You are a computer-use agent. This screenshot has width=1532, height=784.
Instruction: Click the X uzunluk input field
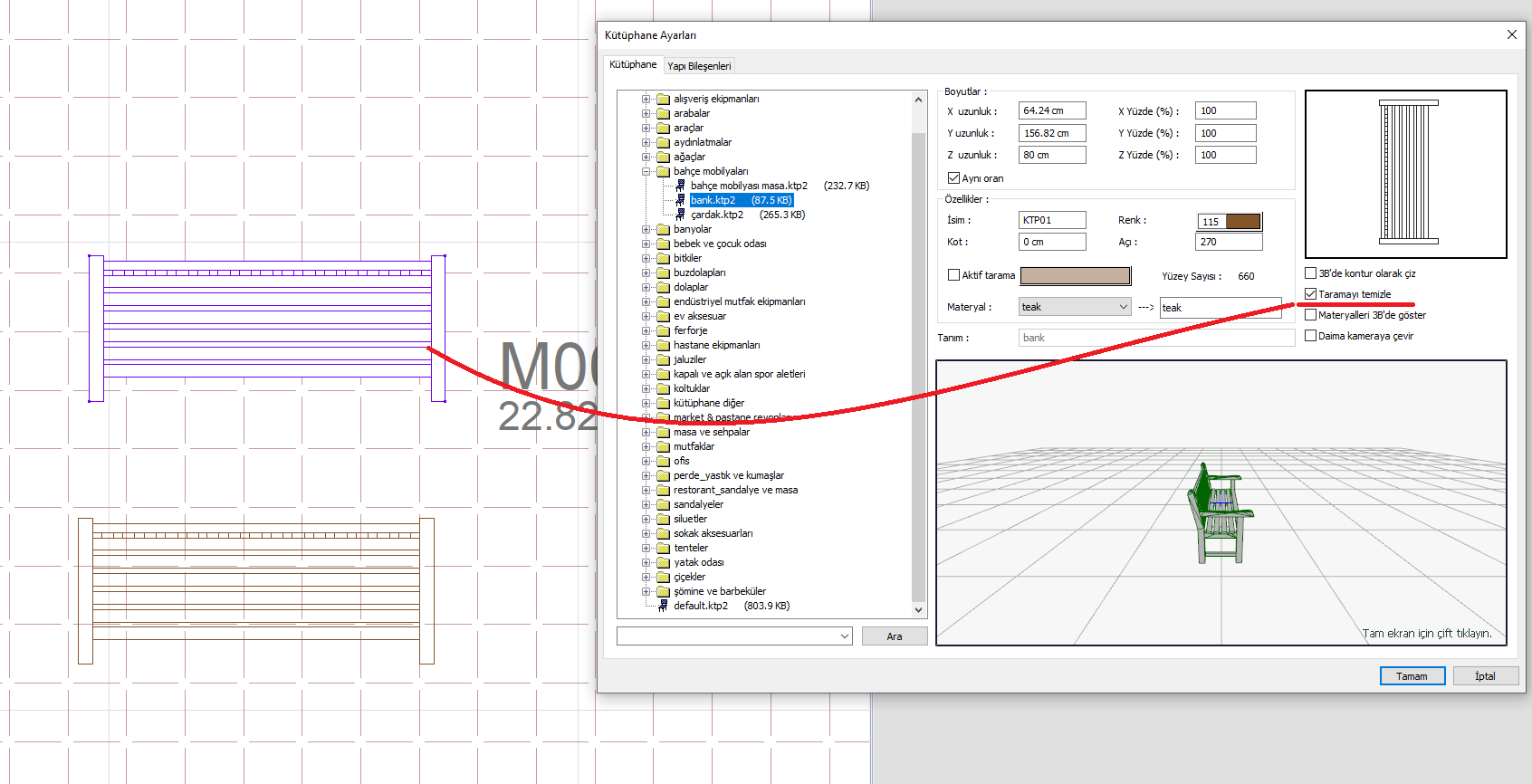point(1051,110)
